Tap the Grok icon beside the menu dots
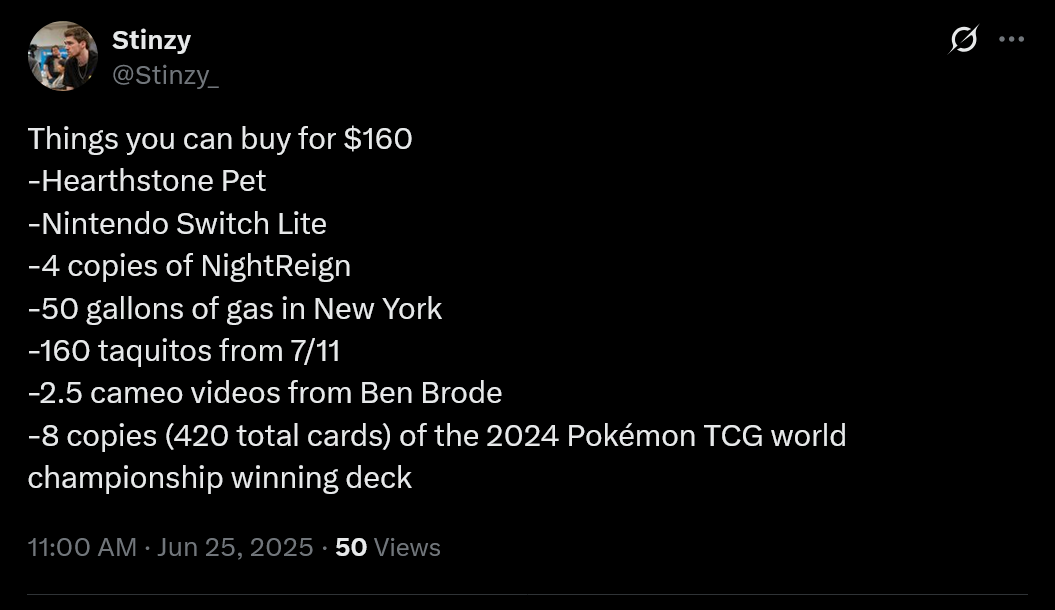Screen dimensions: 1055x610 click(x=961, y=39)
